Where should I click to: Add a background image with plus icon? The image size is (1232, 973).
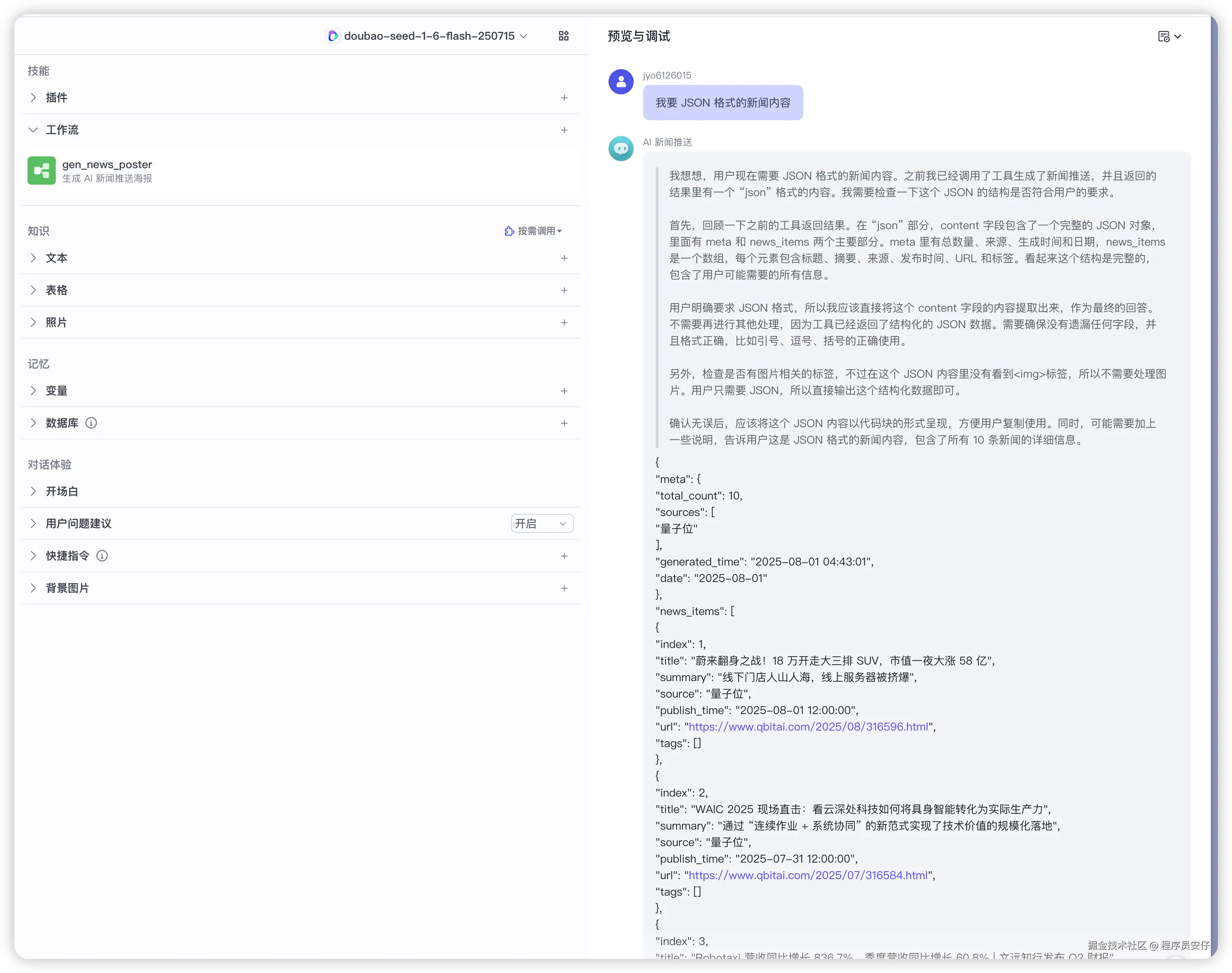[564, 588]
